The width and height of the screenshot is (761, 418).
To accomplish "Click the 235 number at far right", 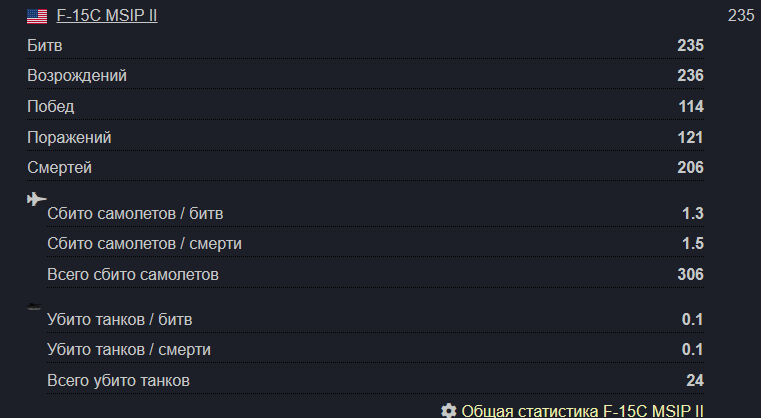I will click(741, 16).
